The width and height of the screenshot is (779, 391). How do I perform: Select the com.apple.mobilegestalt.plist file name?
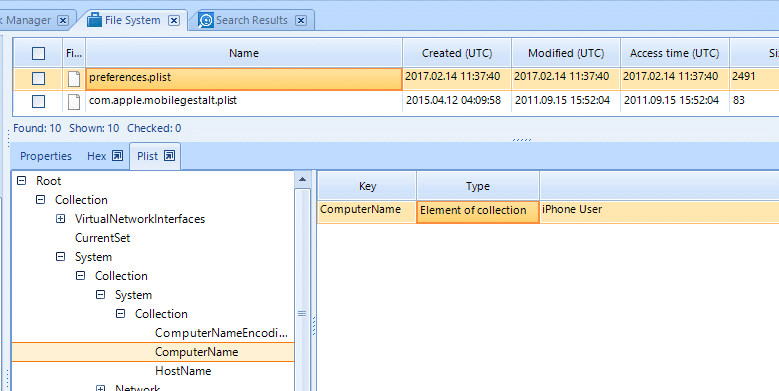[x=163, y=100]
